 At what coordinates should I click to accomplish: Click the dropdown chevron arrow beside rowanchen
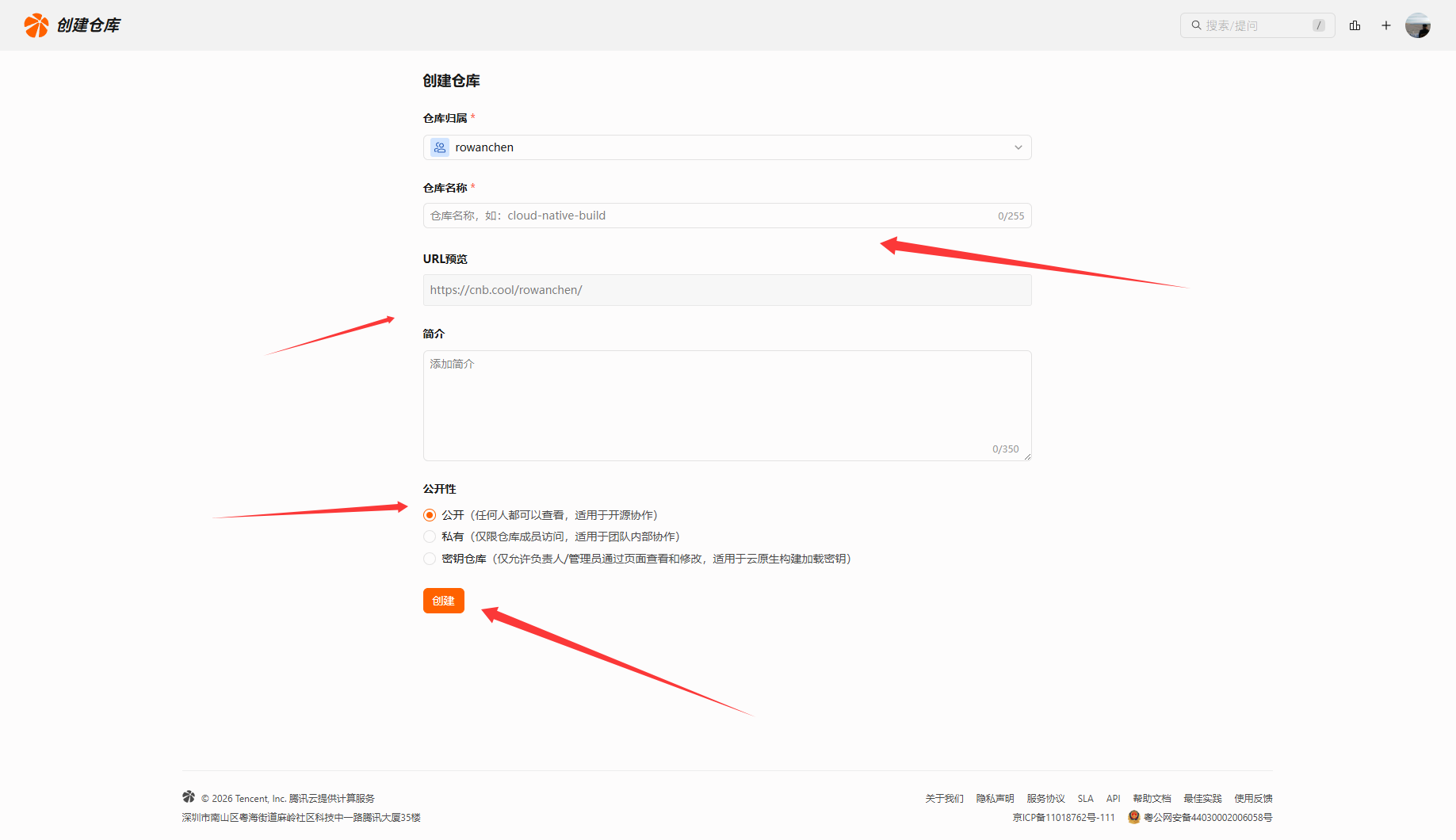1018,147
